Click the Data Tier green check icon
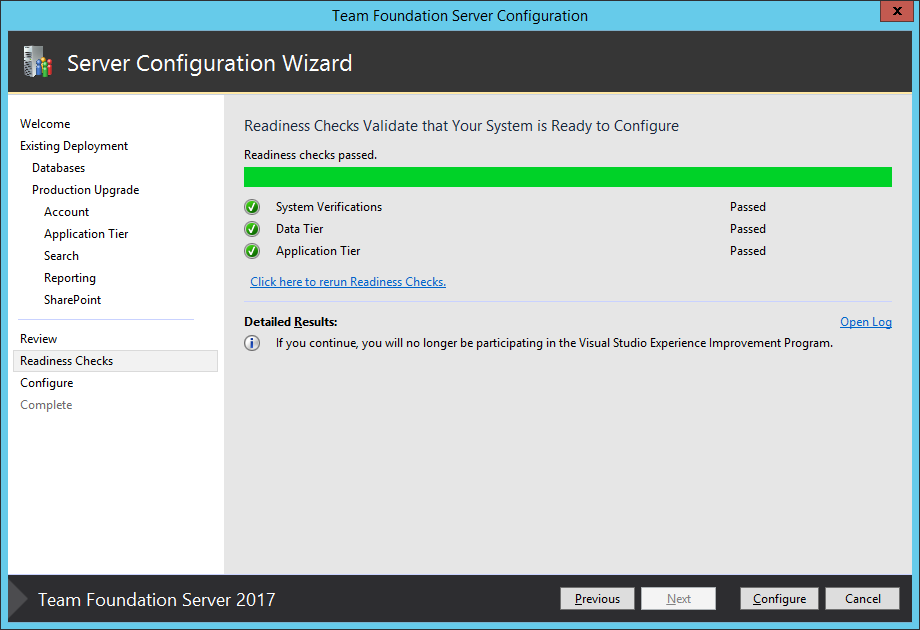The width and height of the screenshot is (920, 630). (x=252, y=229)
